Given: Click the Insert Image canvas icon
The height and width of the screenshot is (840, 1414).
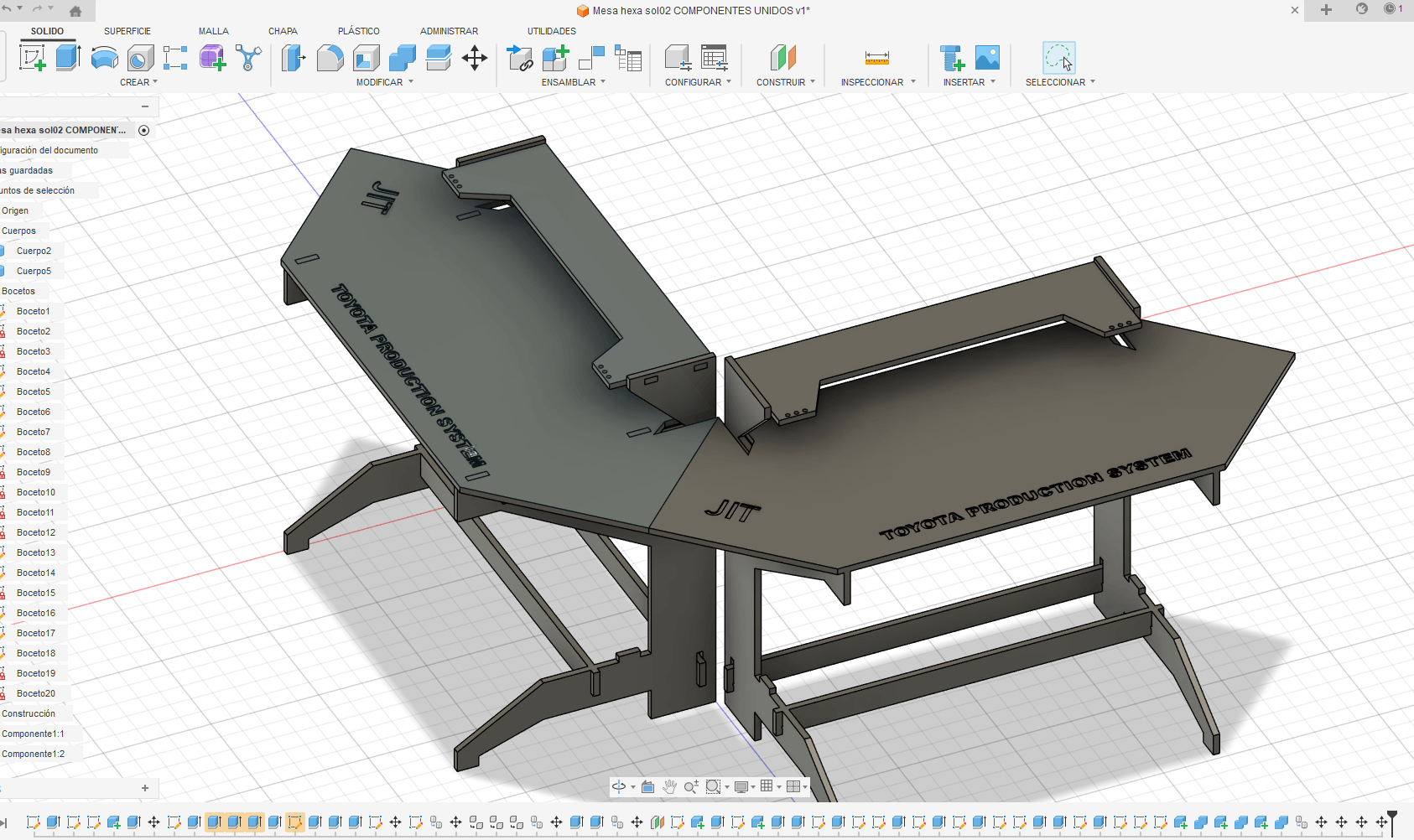Looking at the screenshot, I should click(x=987, y=58).
